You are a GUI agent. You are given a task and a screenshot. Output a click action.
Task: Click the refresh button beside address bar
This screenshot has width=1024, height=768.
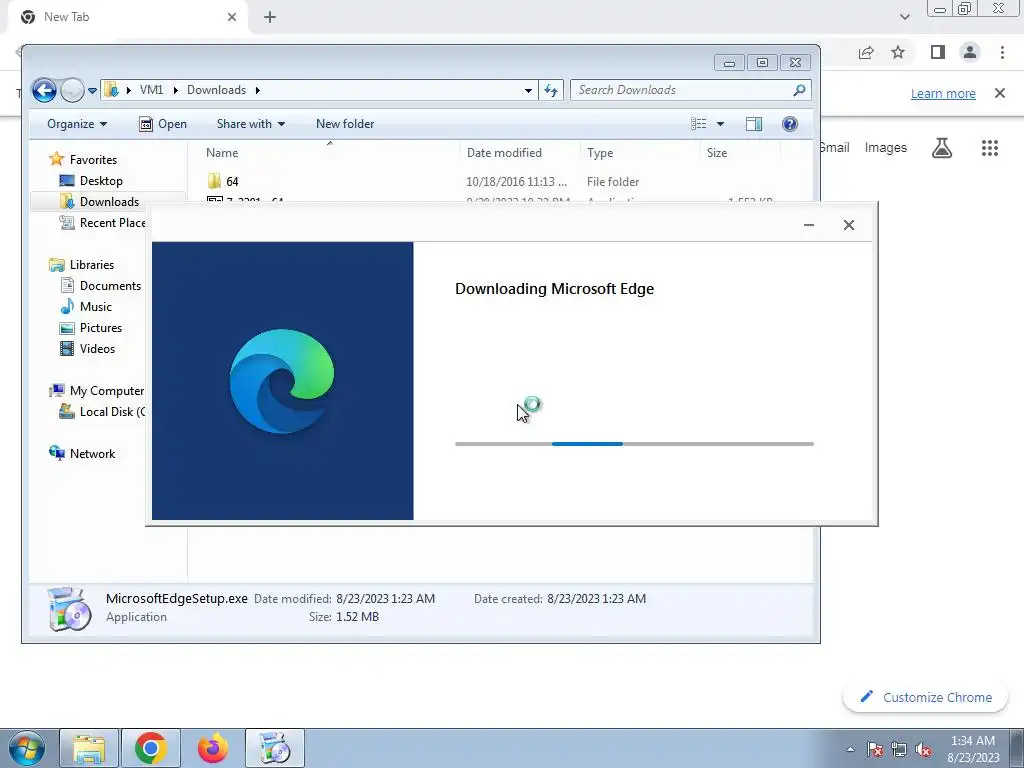[x=551, y=90]
